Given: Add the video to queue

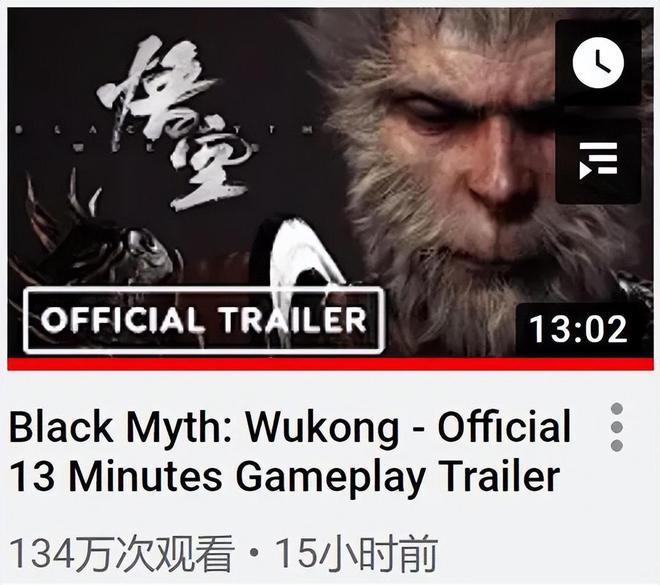Looking at the screenshot, I should pyautogui.click(x=598, y=160).
